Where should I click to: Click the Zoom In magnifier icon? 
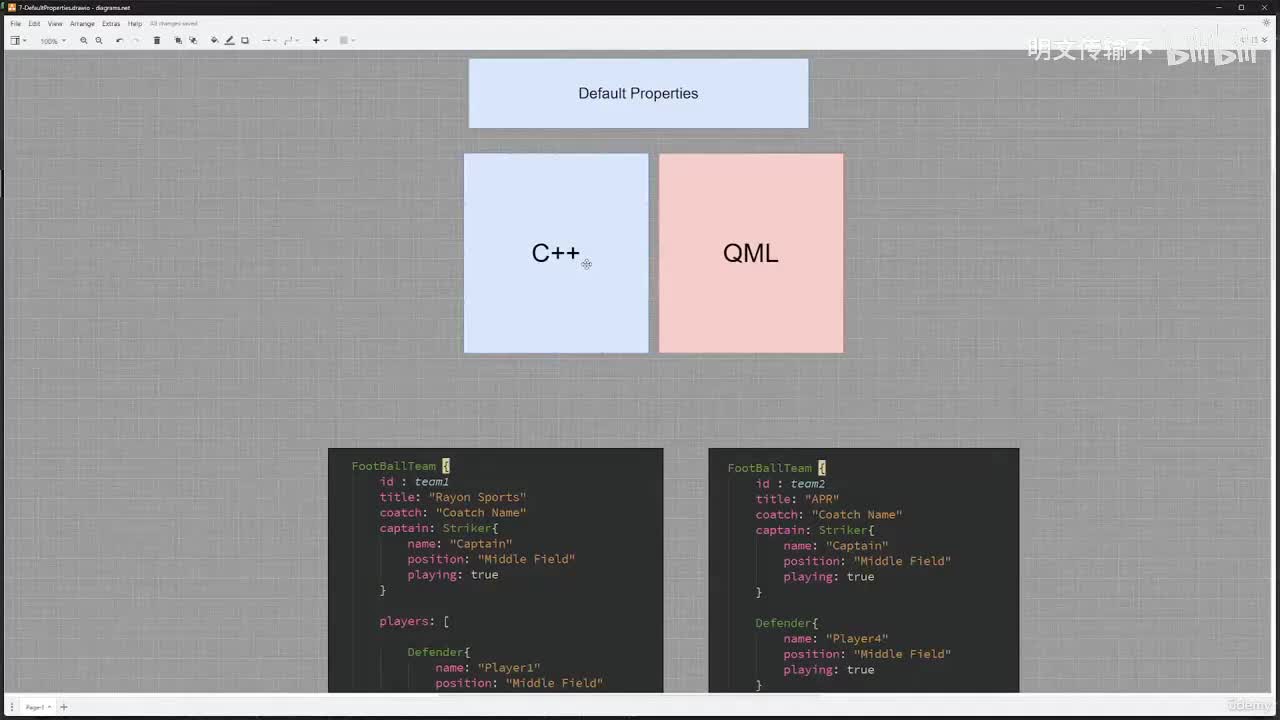84,41
